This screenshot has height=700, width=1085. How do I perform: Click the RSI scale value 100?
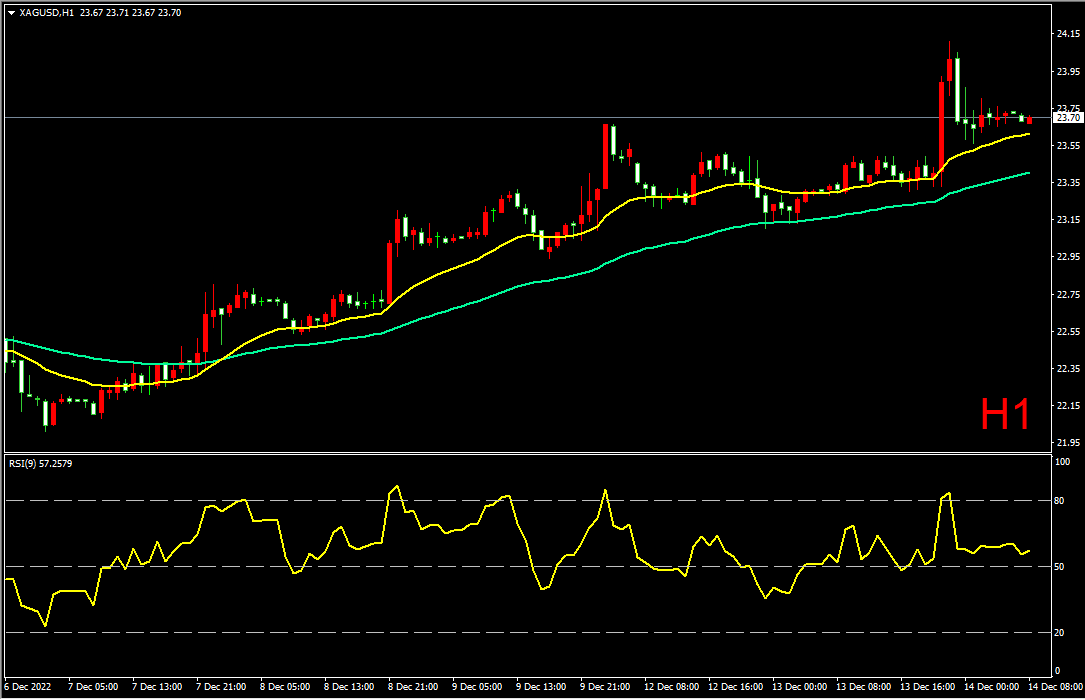[x=1062, y=461]
